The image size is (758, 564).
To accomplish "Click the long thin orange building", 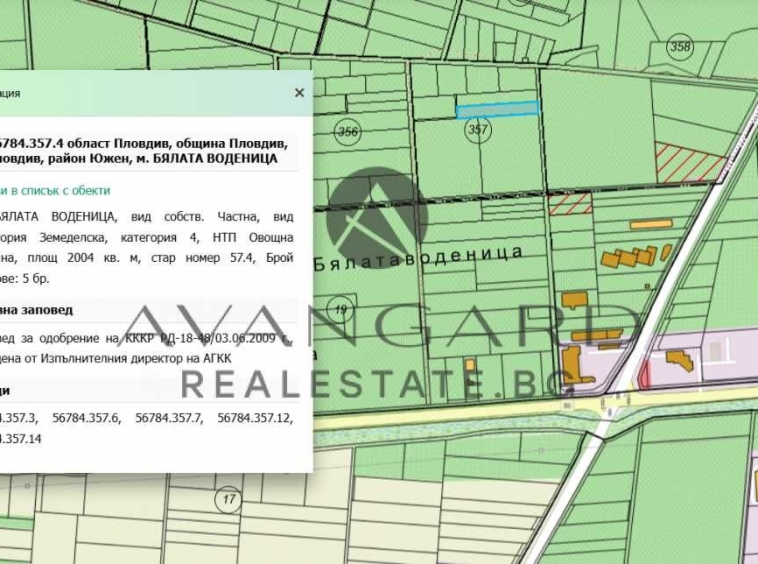I will tap(652, 225).
